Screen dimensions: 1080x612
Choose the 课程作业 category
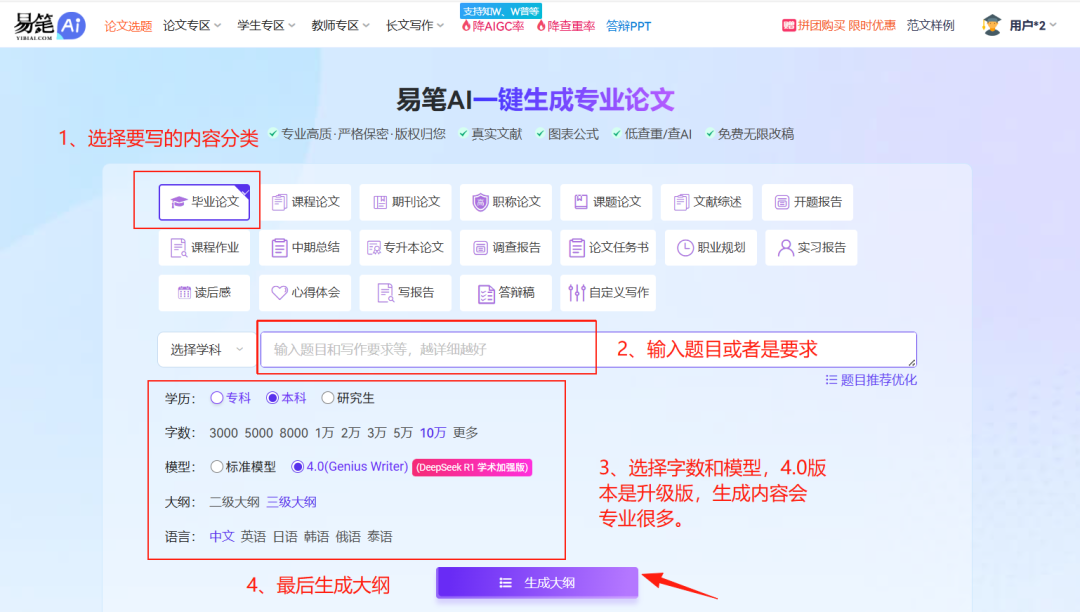(x=204, y=247)
